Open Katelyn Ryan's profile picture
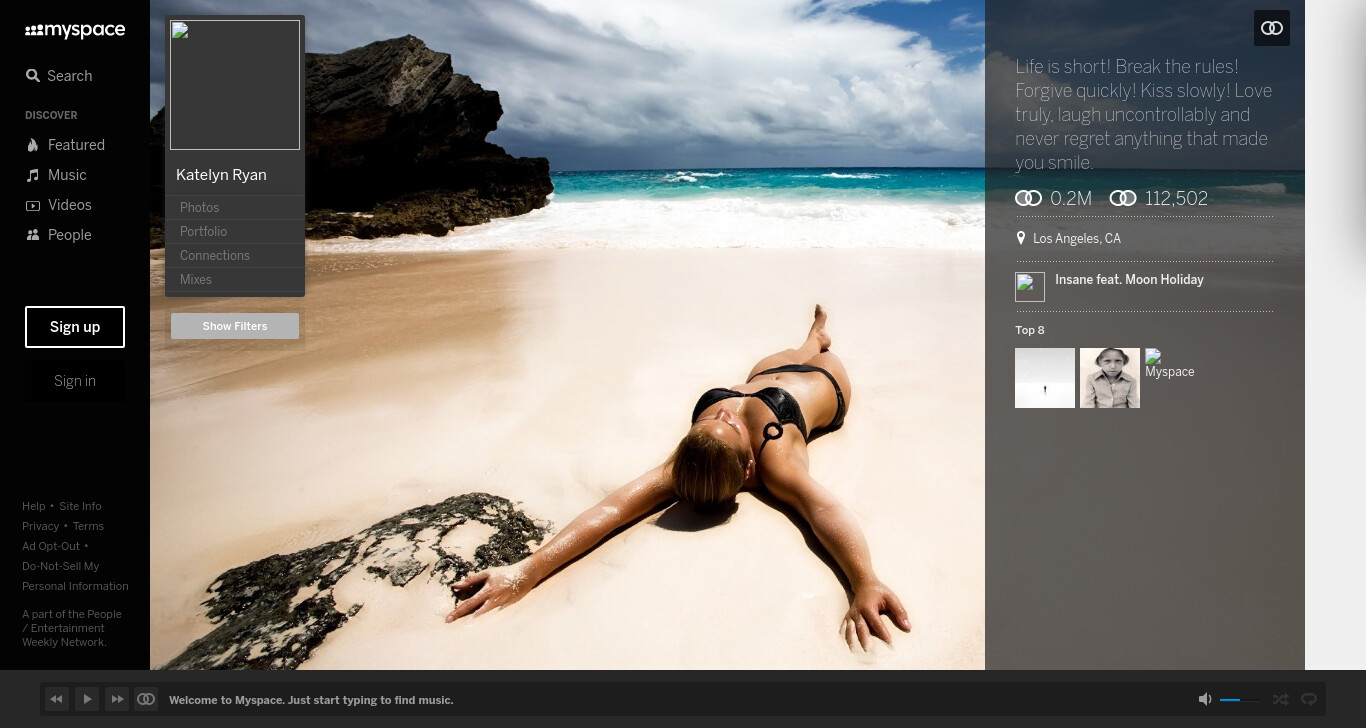The image size is (1366, 728). [235, 85]
